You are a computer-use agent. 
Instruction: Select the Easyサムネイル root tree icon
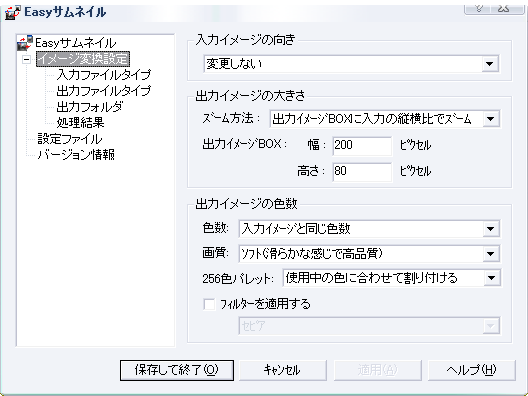(x=25, y=43)
